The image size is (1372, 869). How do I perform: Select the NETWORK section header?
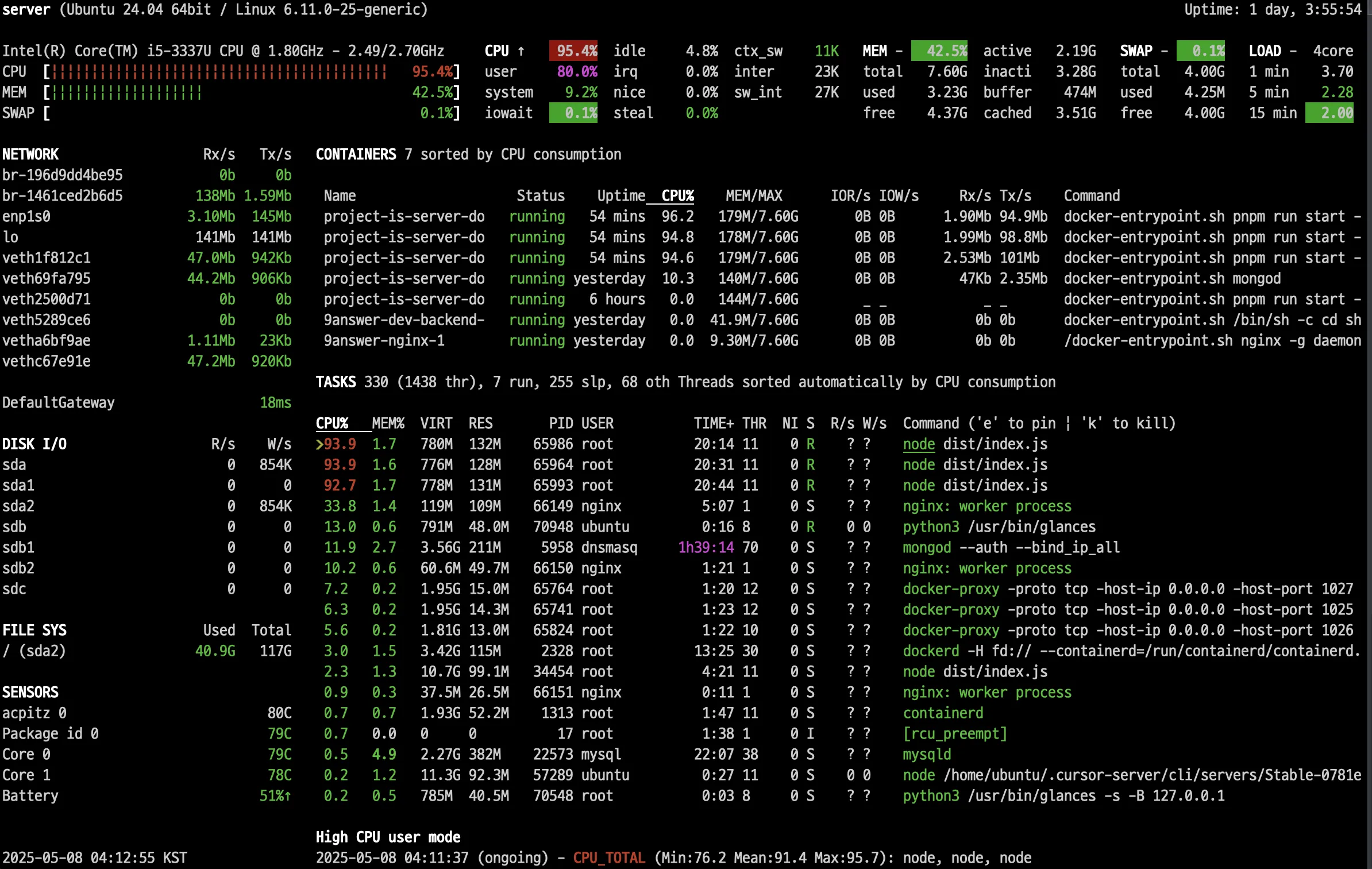point(30,155)
